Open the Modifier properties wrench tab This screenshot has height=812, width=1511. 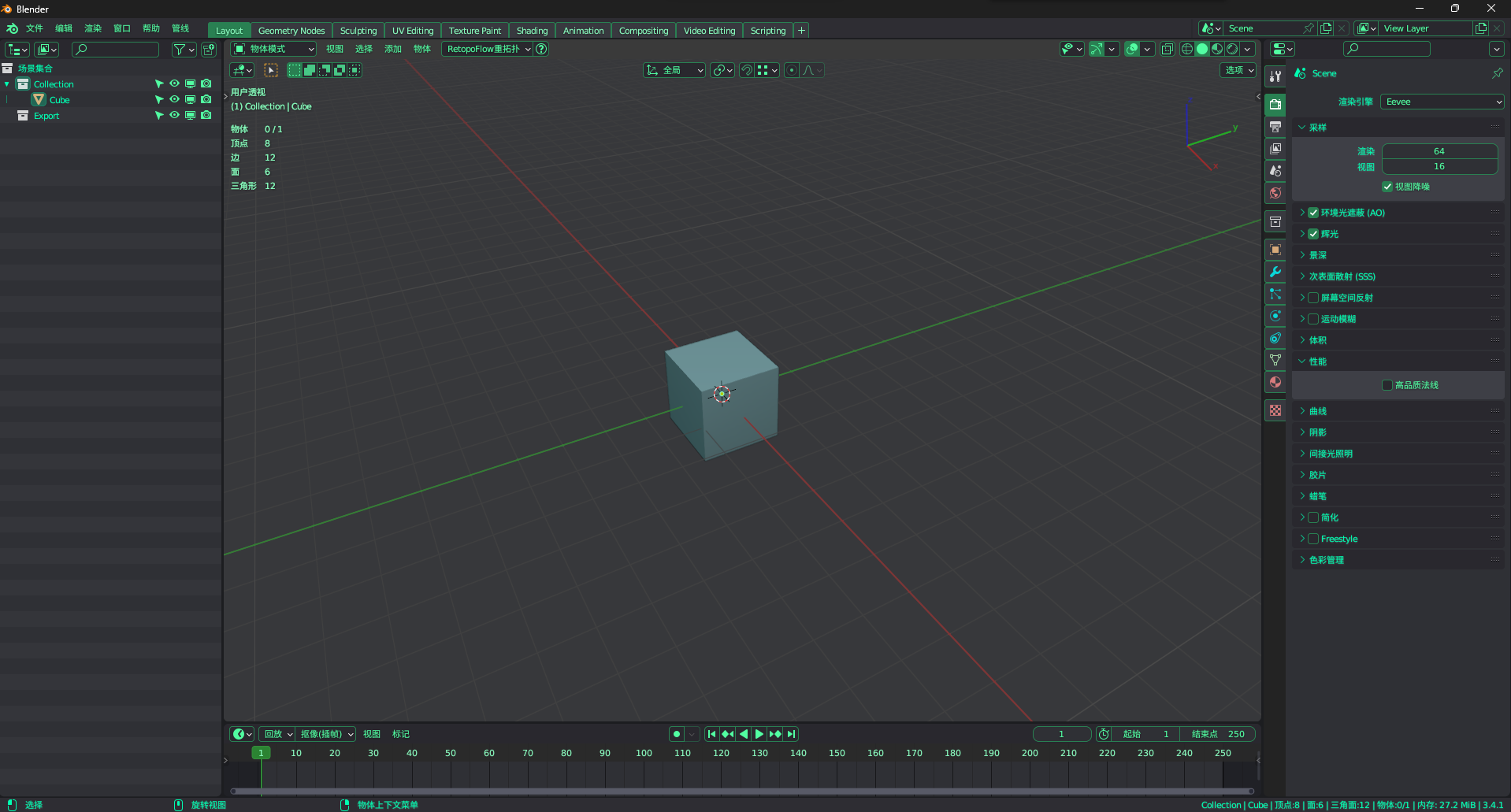[x=1275, y=272]
